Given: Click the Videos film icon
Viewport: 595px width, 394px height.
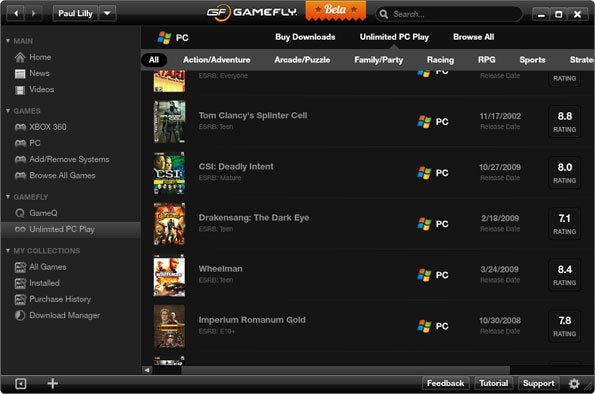Looking at the screenshot, I should click(20, 90).
